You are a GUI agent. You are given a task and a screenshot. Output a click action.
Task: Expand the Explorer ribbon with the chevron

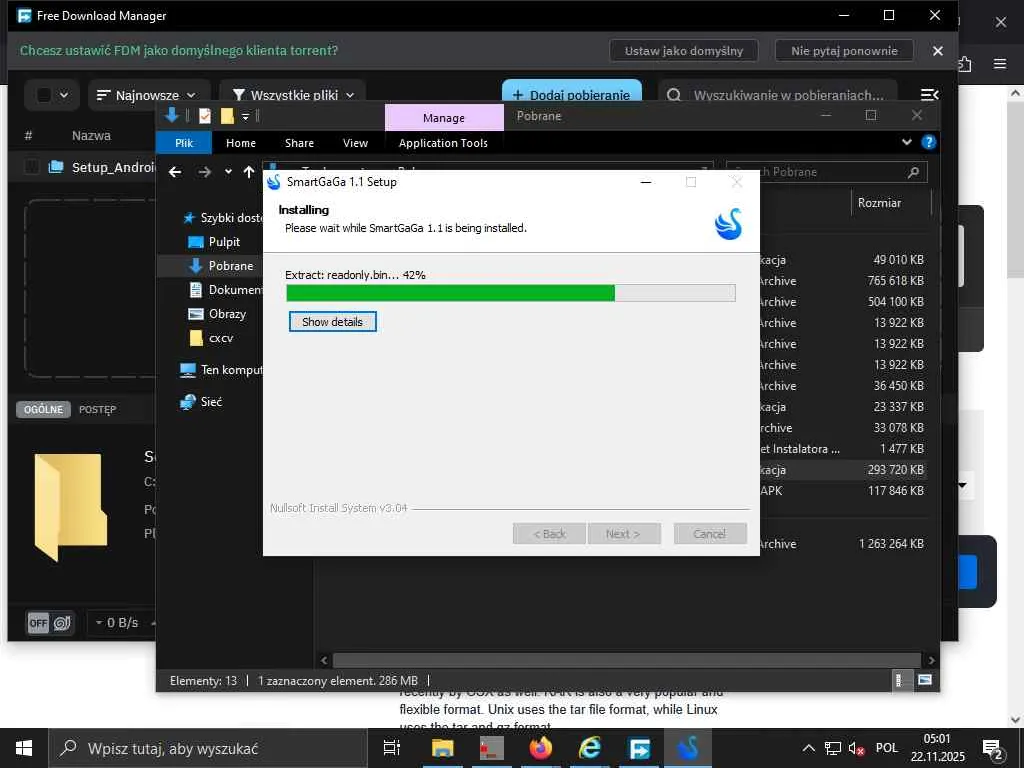pyautogui.click(x=906, y=142)
